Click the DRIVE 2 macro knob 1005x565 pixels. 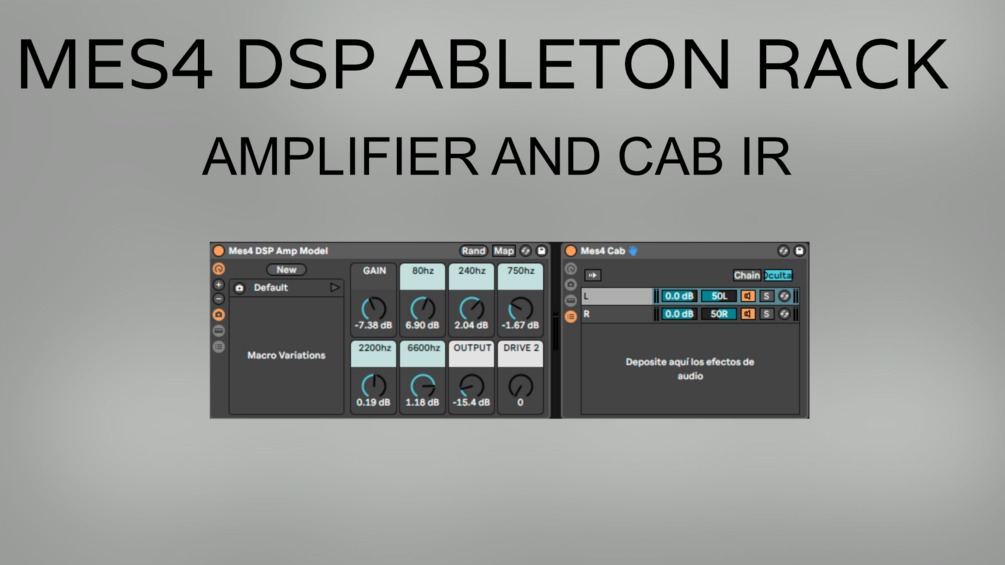pyautogui.click(x=520, y=386)
